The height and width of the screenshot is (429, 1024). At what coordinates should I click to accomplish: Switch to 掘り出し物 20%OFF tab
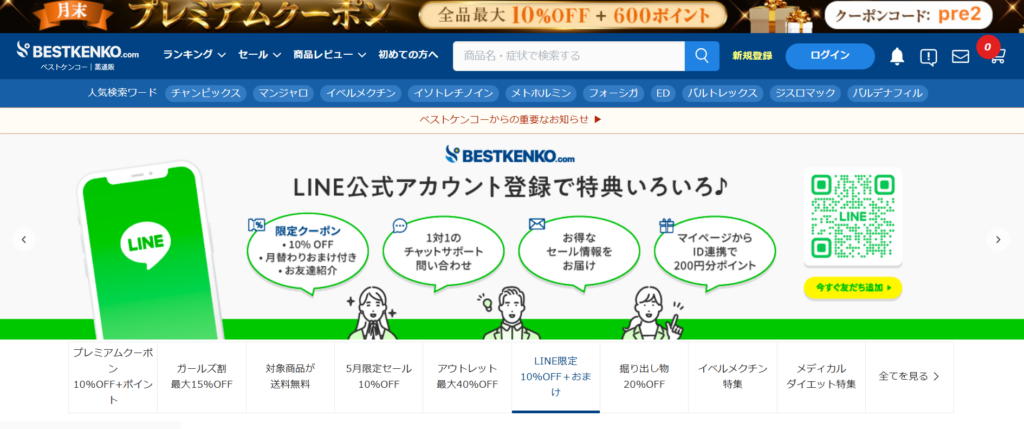coord(644,377)
